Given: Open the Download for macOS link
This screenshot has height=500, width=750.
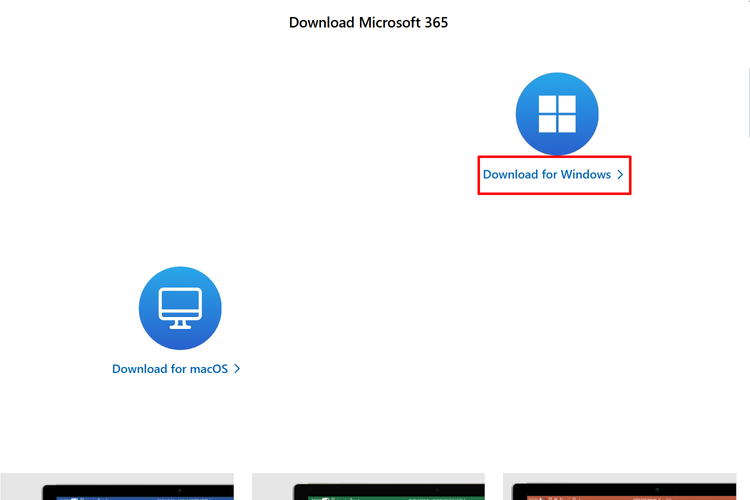Looking at the screenshot, I should click(176, 369).
